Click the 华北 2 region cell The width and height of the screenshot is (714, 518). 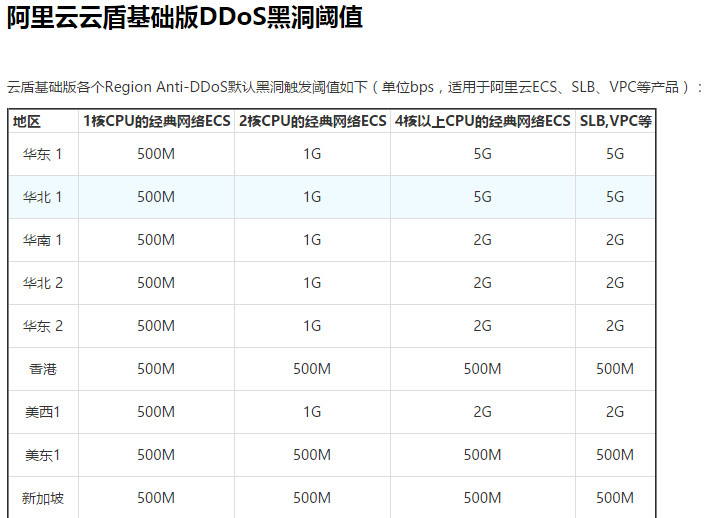coord(43,283)
